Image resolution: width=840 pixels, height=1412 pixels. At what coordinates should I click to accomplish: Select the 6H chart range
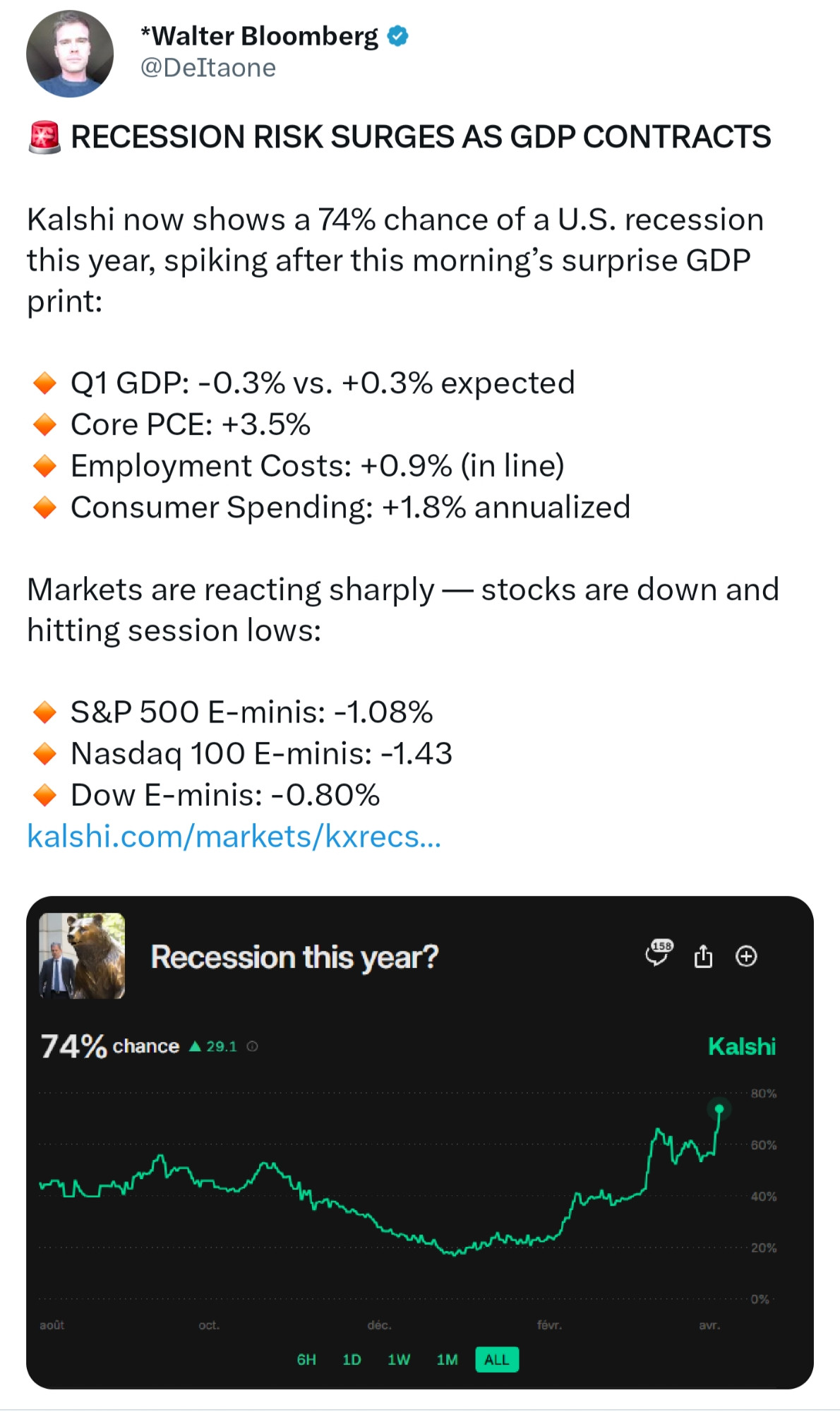coord(306,1359)
